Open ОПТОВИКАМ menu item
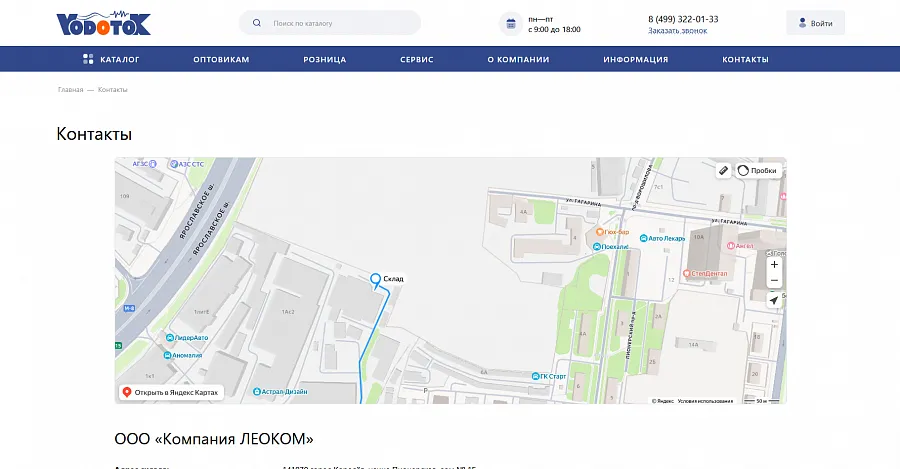The image size is (900, 469). (221, 59)
